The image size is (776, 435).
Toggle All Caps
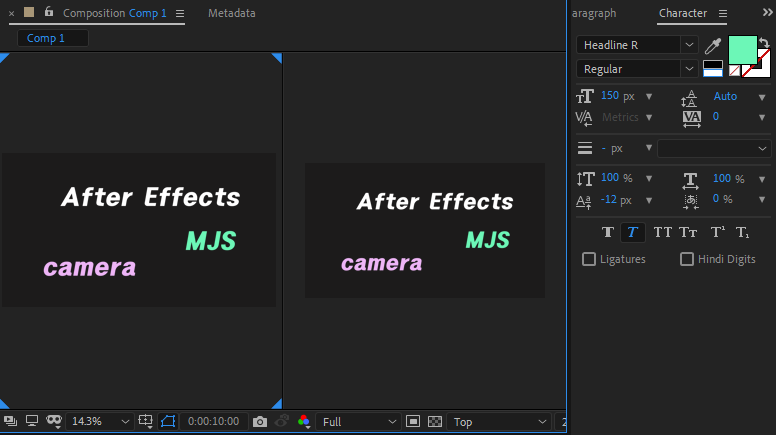(x=663, y=232)
